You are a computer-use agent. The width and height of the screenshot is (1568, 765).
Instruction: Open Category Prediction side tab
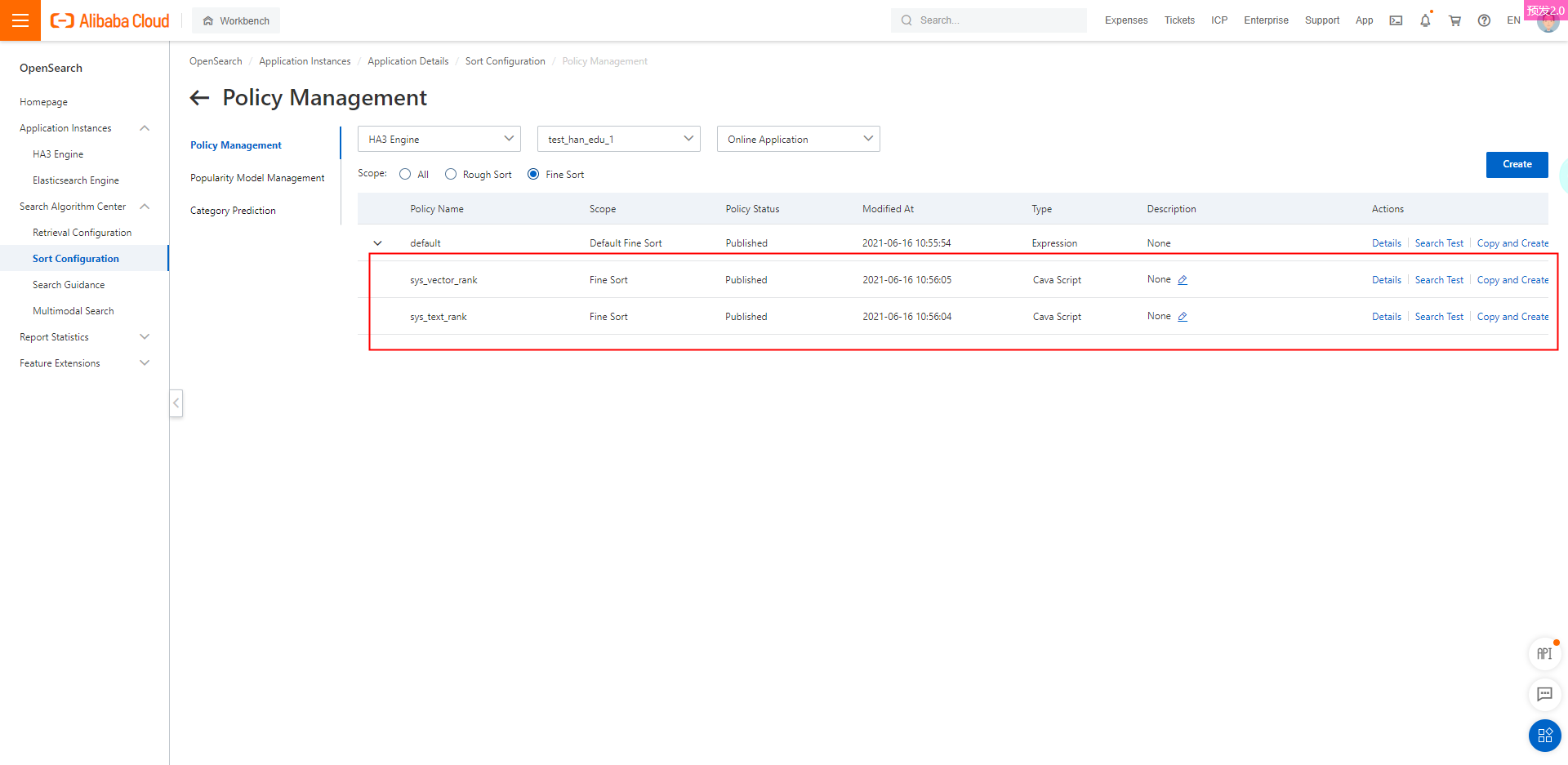(233, 211)
